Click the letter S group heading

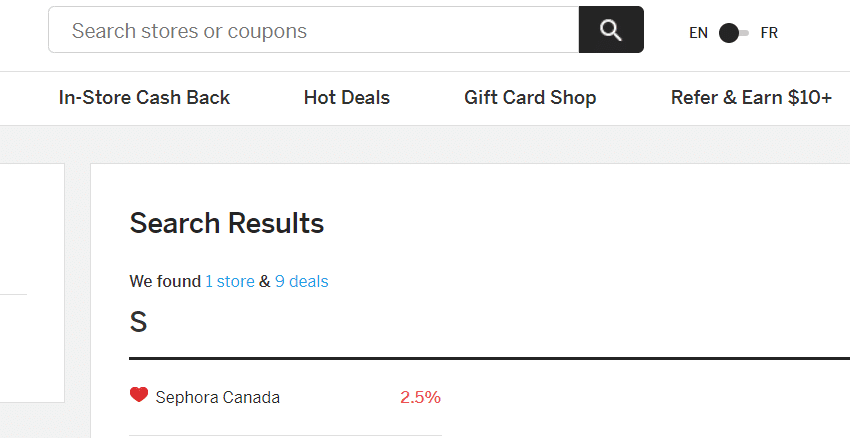coord(138,322)
